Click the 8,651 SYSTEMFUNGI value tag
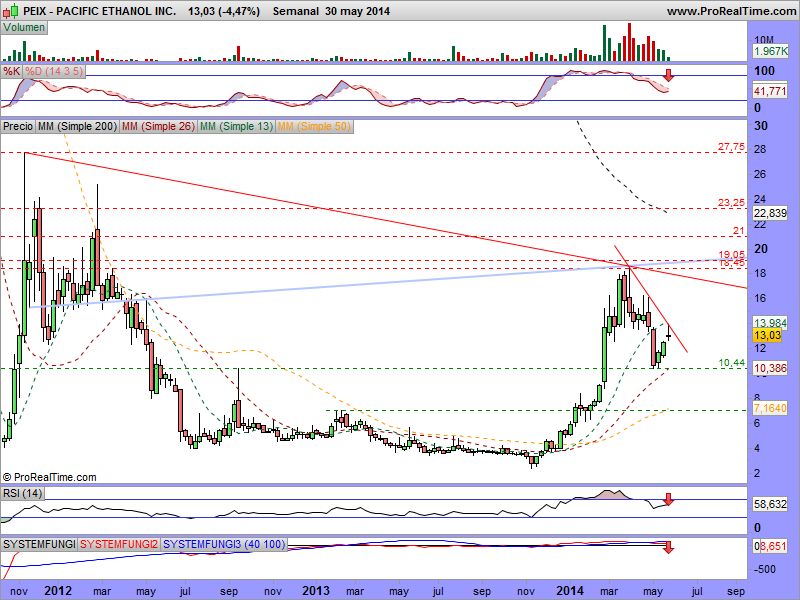This screenshot has width=800, height=600. point(771,546)
